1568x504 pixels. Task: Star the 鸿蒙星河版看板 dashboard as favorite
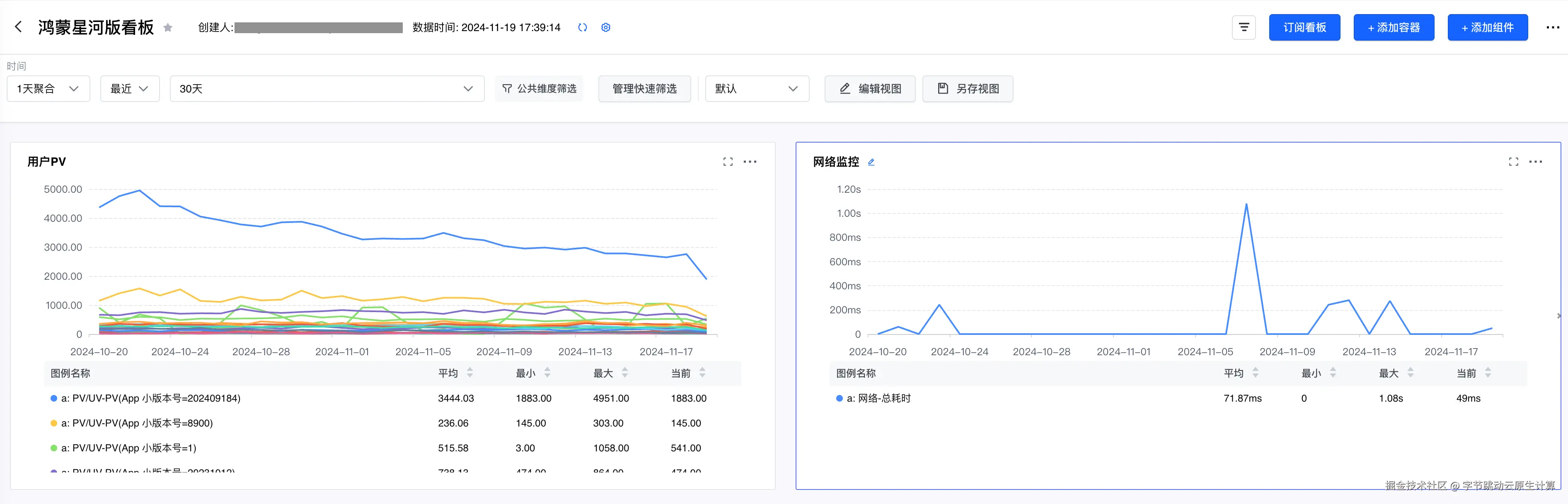point(168,27)
